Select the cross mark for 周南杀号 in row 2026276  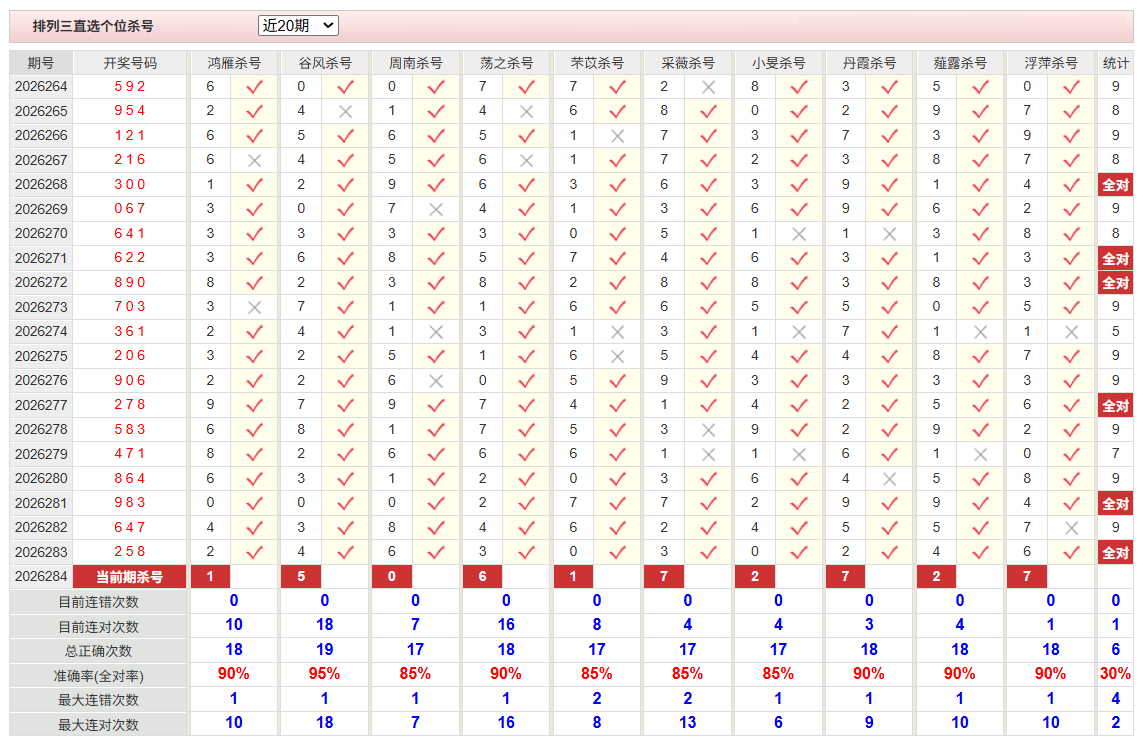coord(436,381)
